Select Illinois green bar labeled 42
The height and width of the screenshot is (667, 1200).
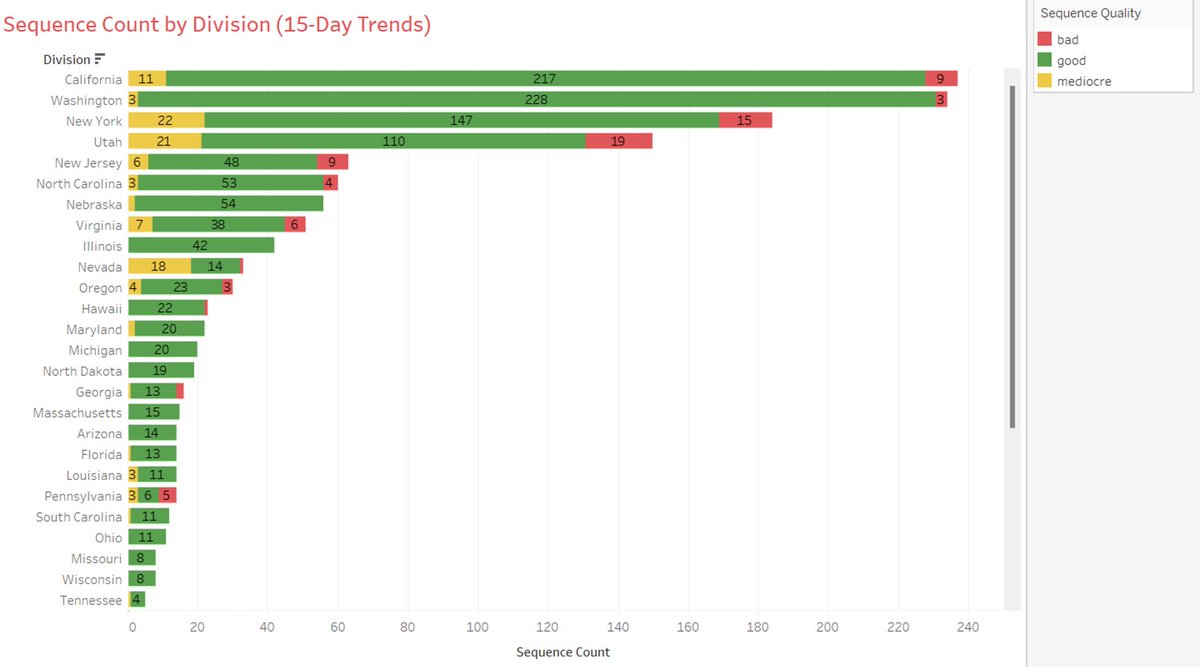coord(201,246)
